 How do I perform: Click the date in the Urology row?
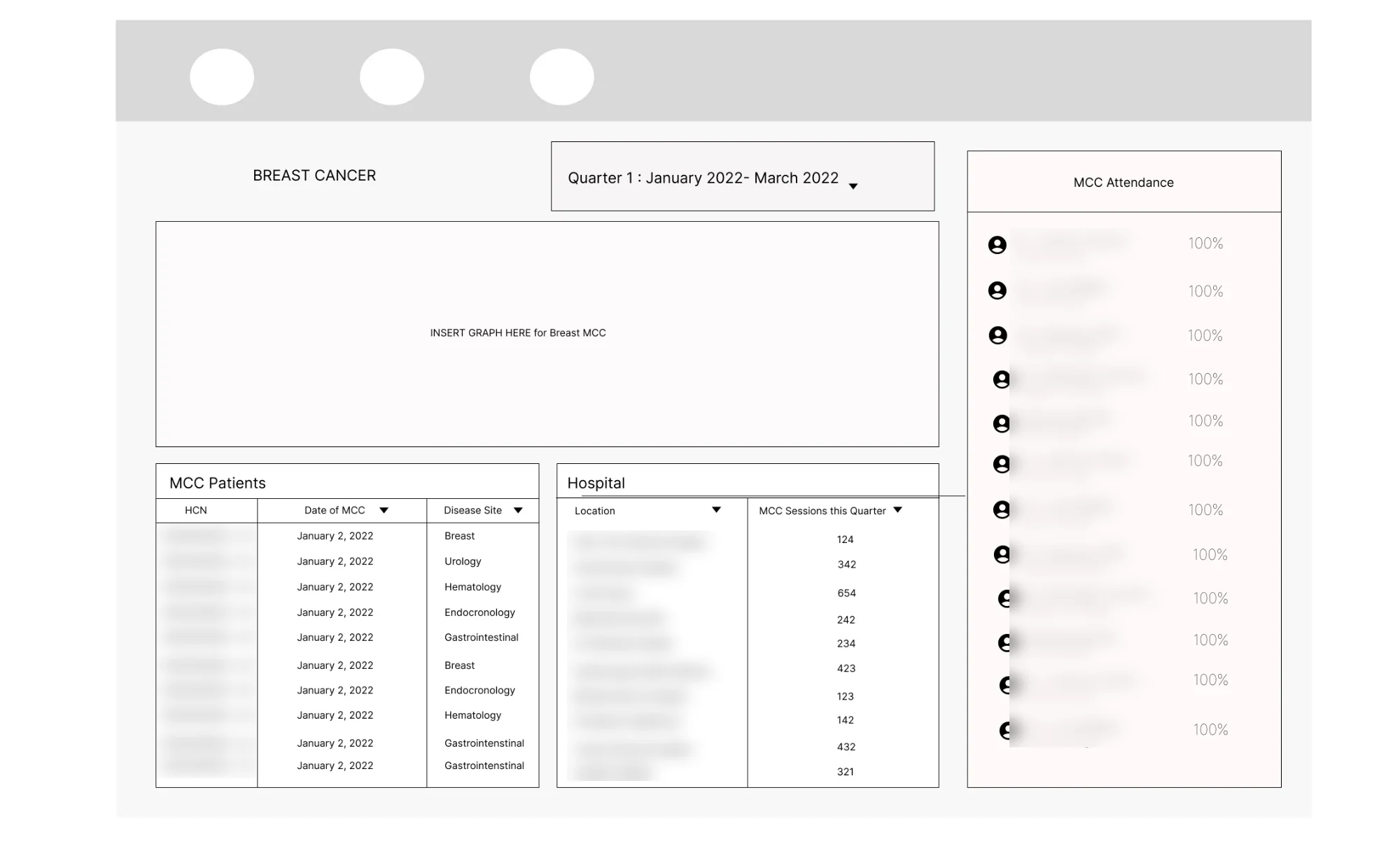pos(335,562)
